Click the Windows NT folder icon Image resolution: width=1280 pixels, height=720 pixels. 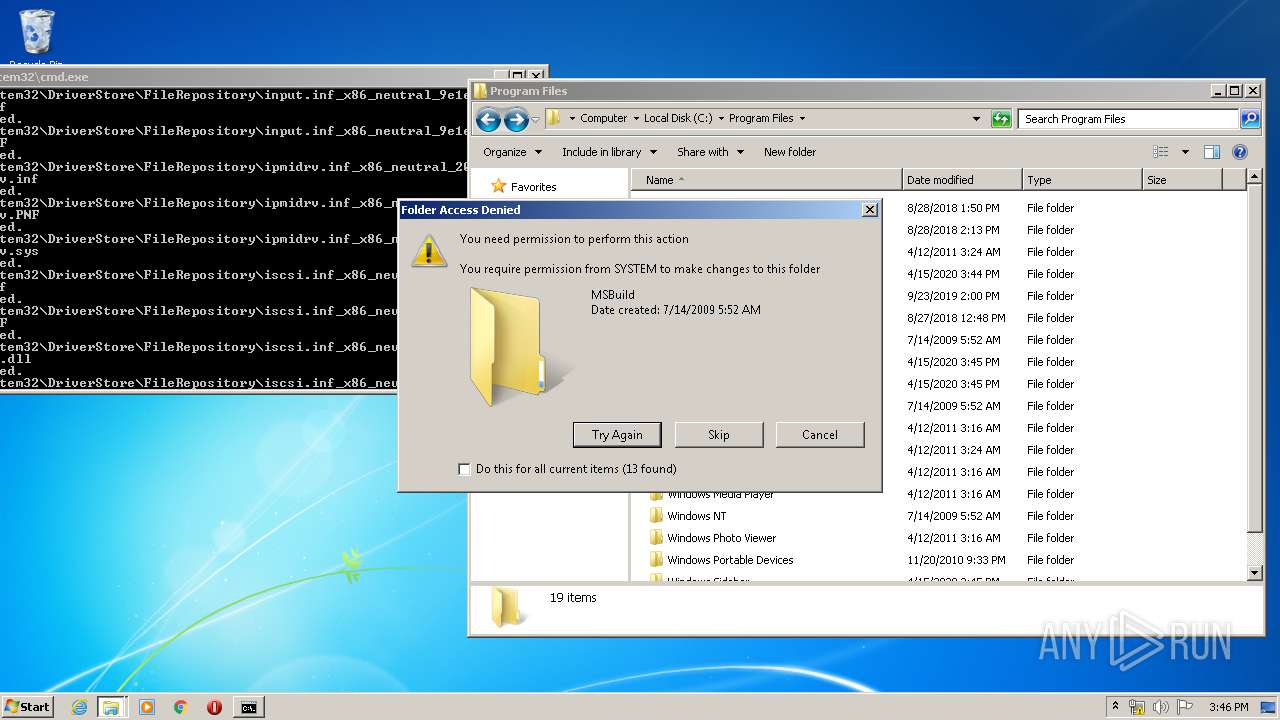(656, 516)
